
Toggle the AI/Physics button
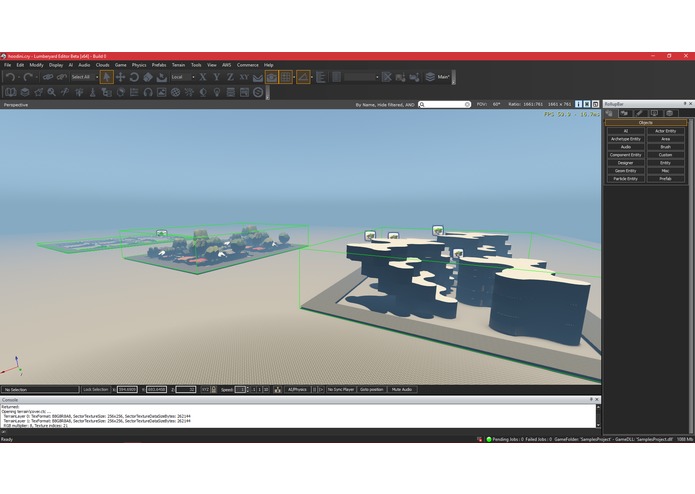point(297,389)
